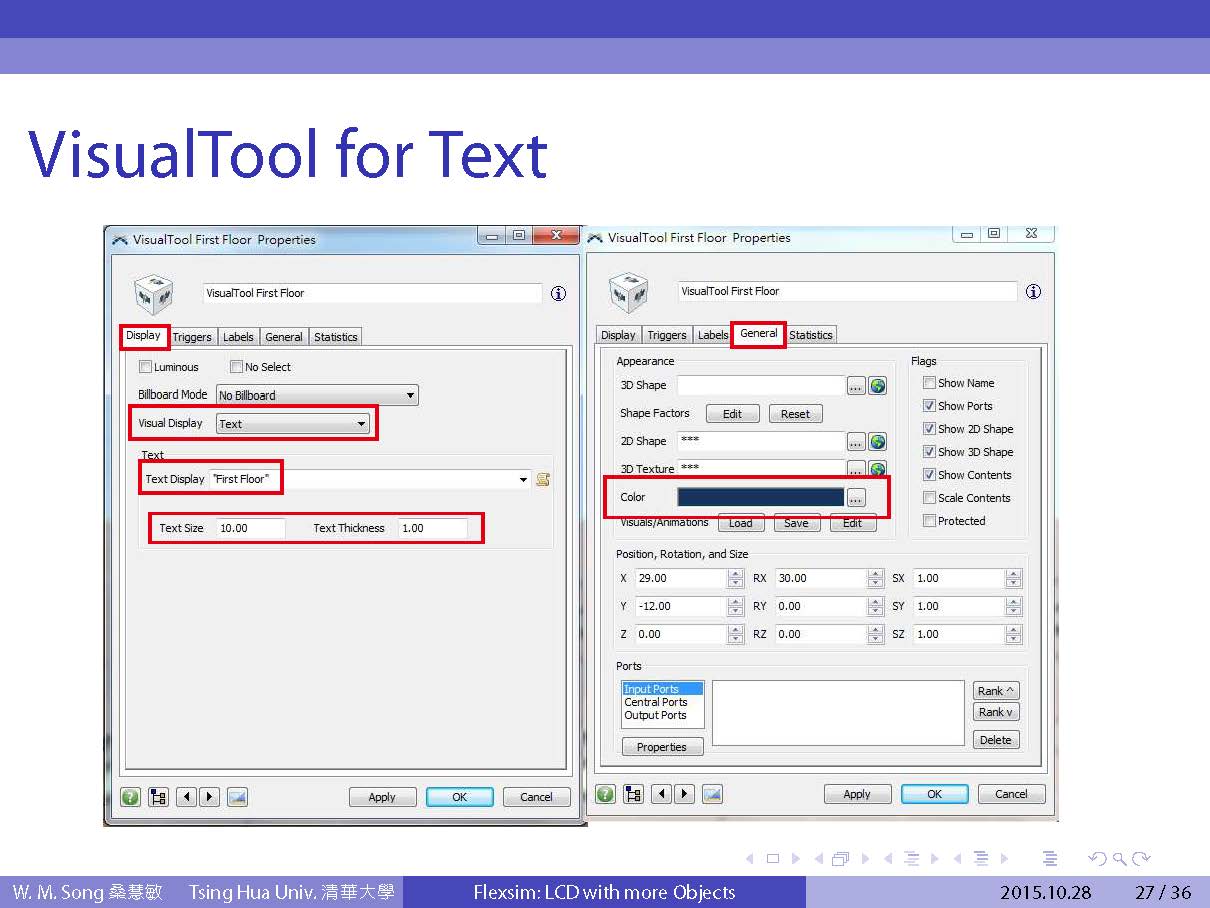Enable the Scale Contents flag
The height and width of the screenshot is (908, 1210).
tap(929, 498)
